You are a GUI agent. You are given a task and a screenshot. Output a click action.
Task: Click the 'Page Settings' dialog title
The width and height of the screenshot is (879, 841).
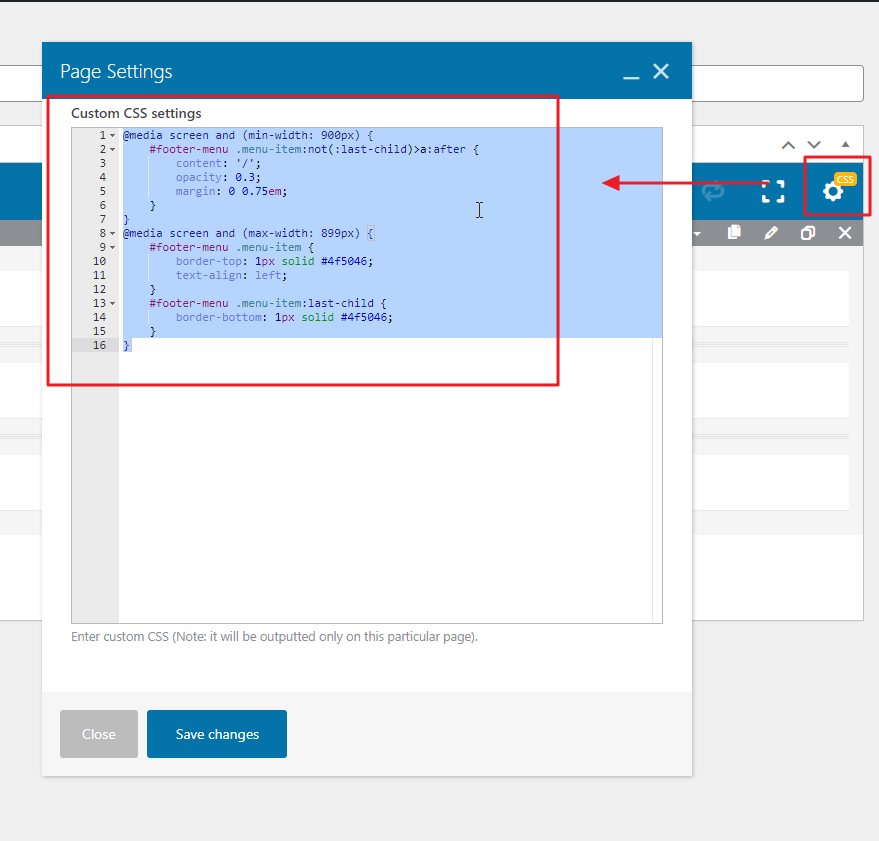116,72
